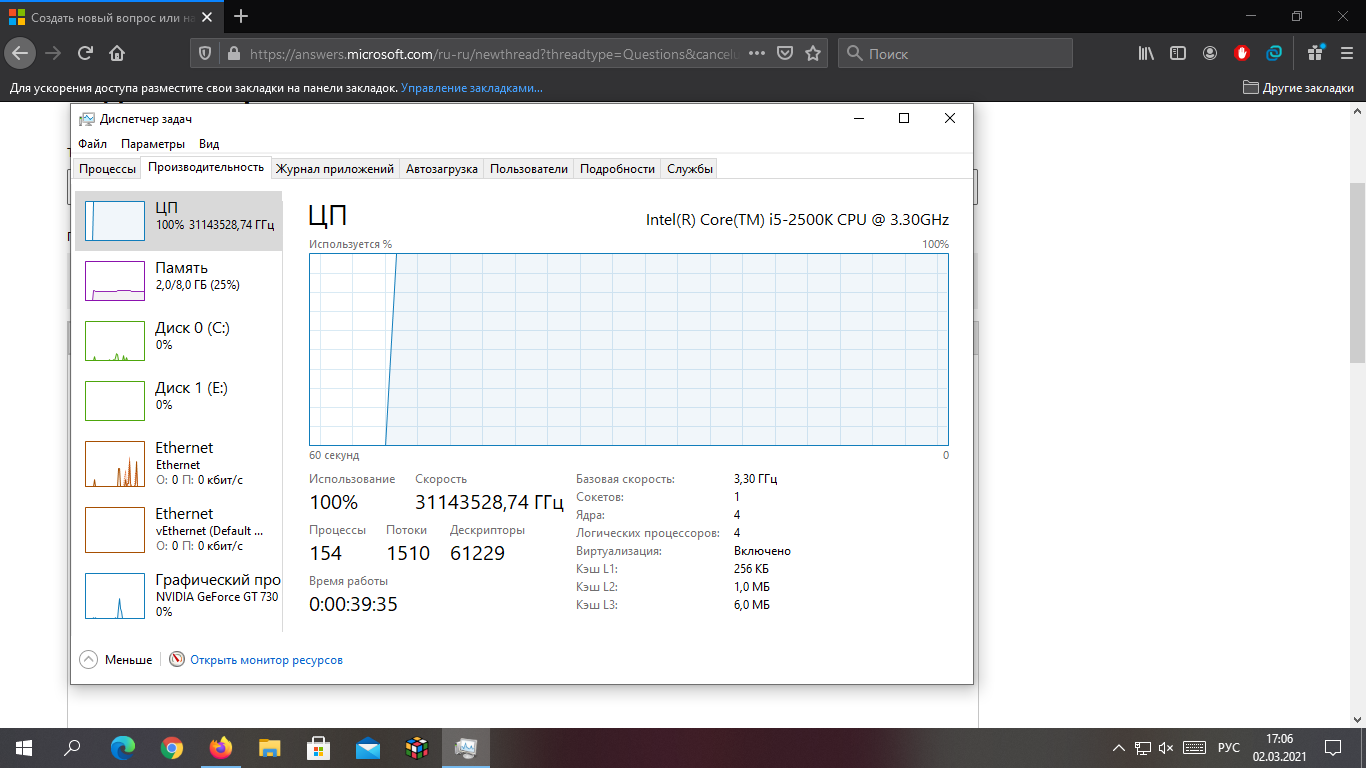Open Microsoft Store from taskbar

pos(318,748)
